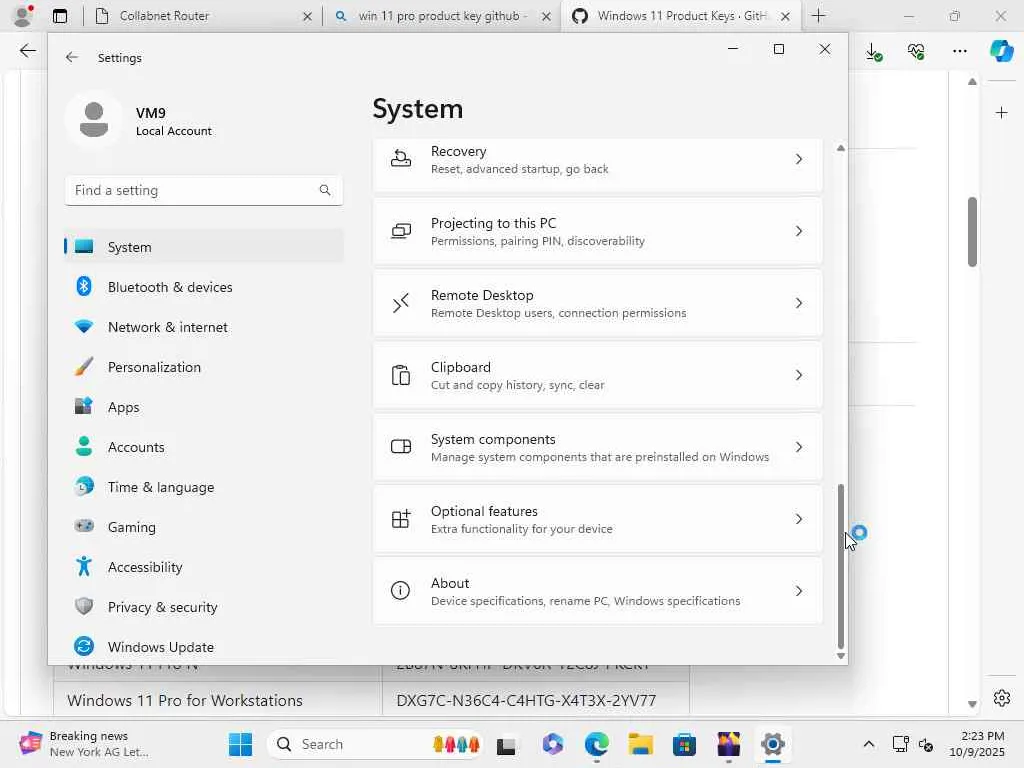Click the VM9 account avatar

coord(93,120)
